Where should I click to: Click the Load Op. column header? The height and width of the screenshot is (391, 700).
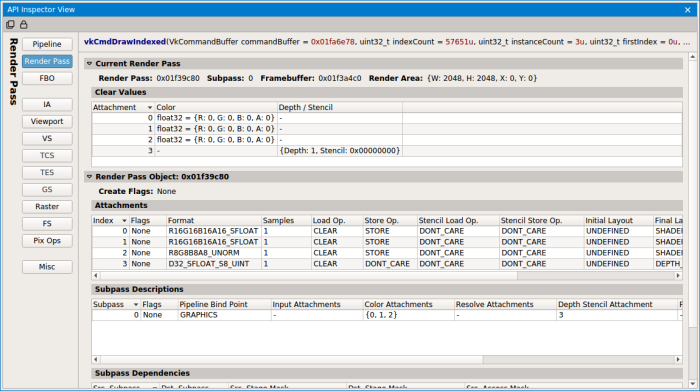(x=337, y=220)
